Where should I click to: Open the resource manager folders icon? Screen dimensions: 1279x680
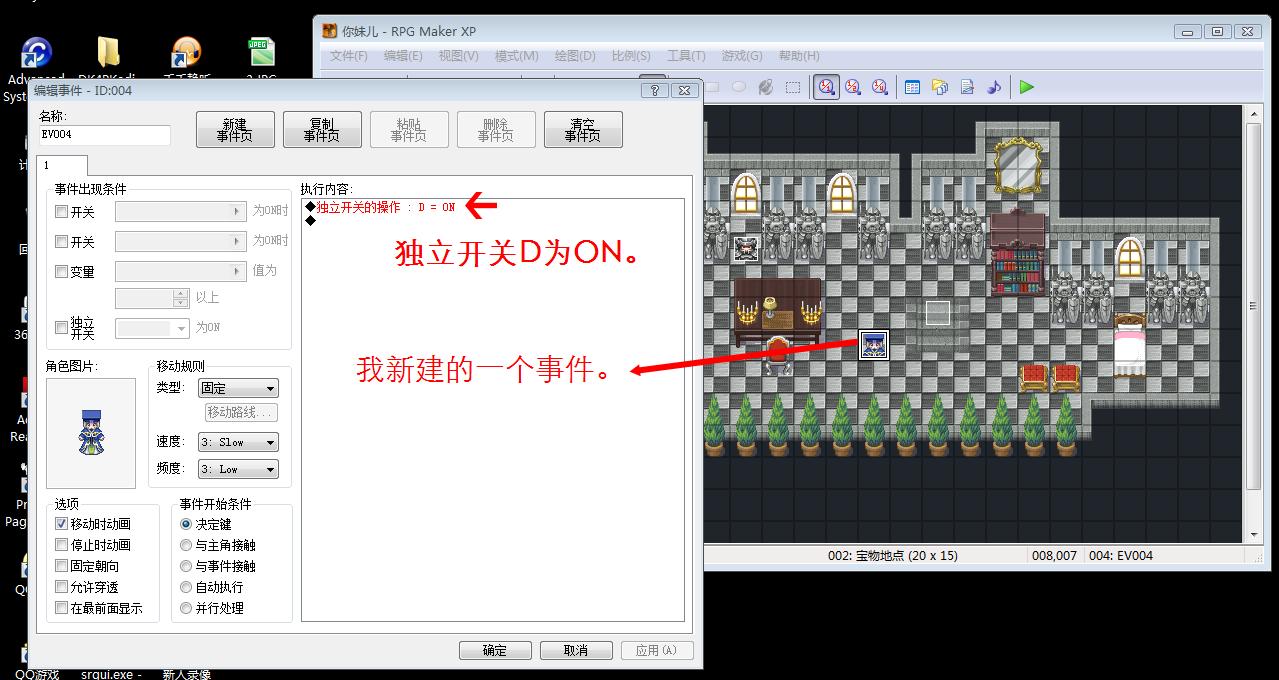939,87
